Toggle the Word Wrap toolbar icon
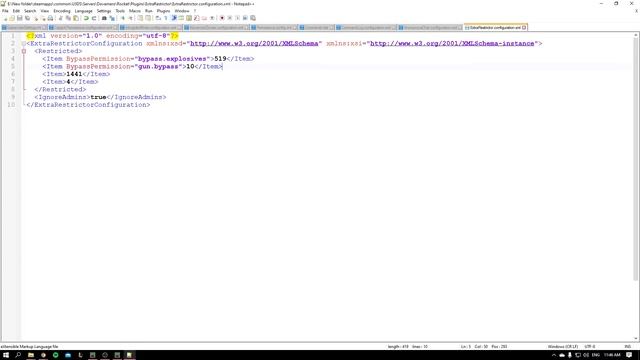This screenshot has width=640, height=360. coord(158,18)
